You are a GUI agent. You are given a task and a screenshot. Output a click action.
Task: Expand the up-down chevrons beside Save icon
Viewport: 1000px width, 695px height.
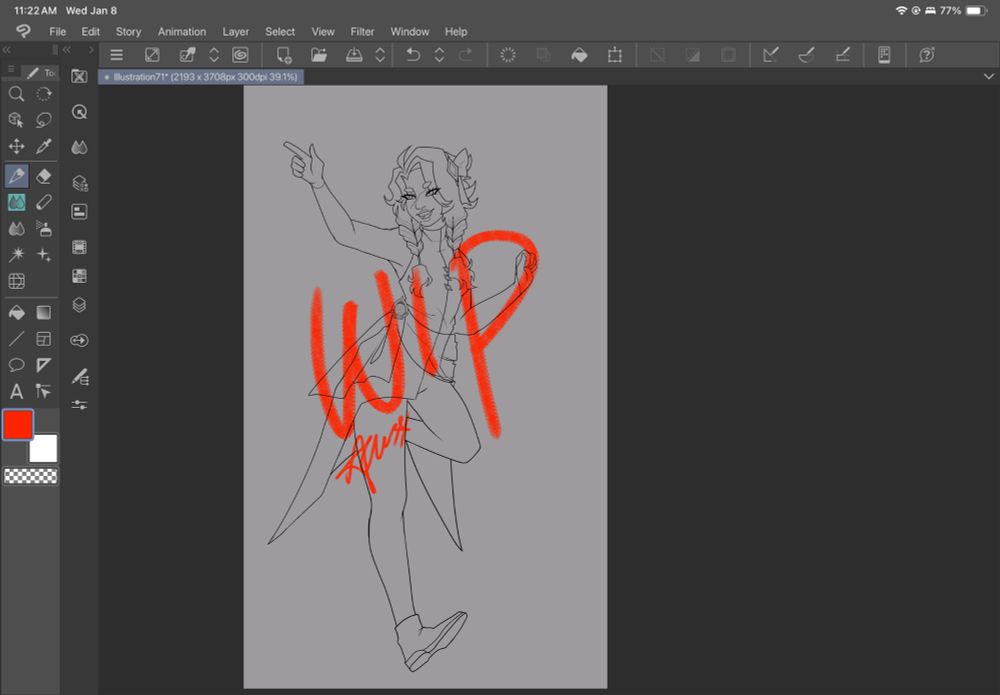(x=380, y=55)
